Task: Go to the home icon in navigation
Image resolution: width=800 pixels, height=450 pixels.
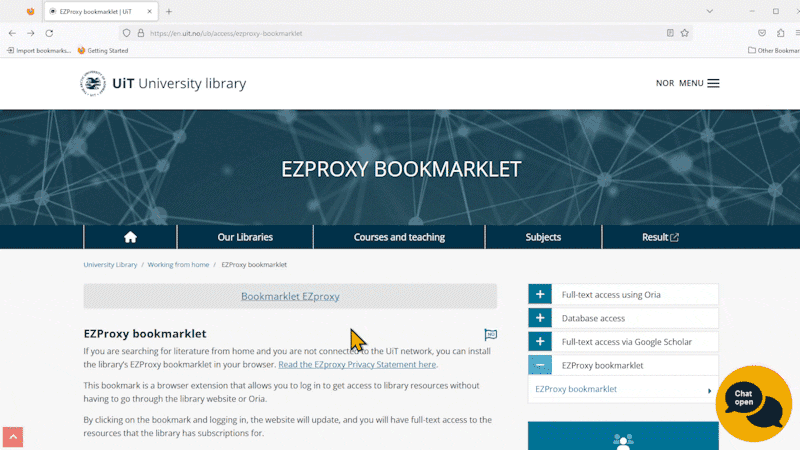Action: coord(130,237)
